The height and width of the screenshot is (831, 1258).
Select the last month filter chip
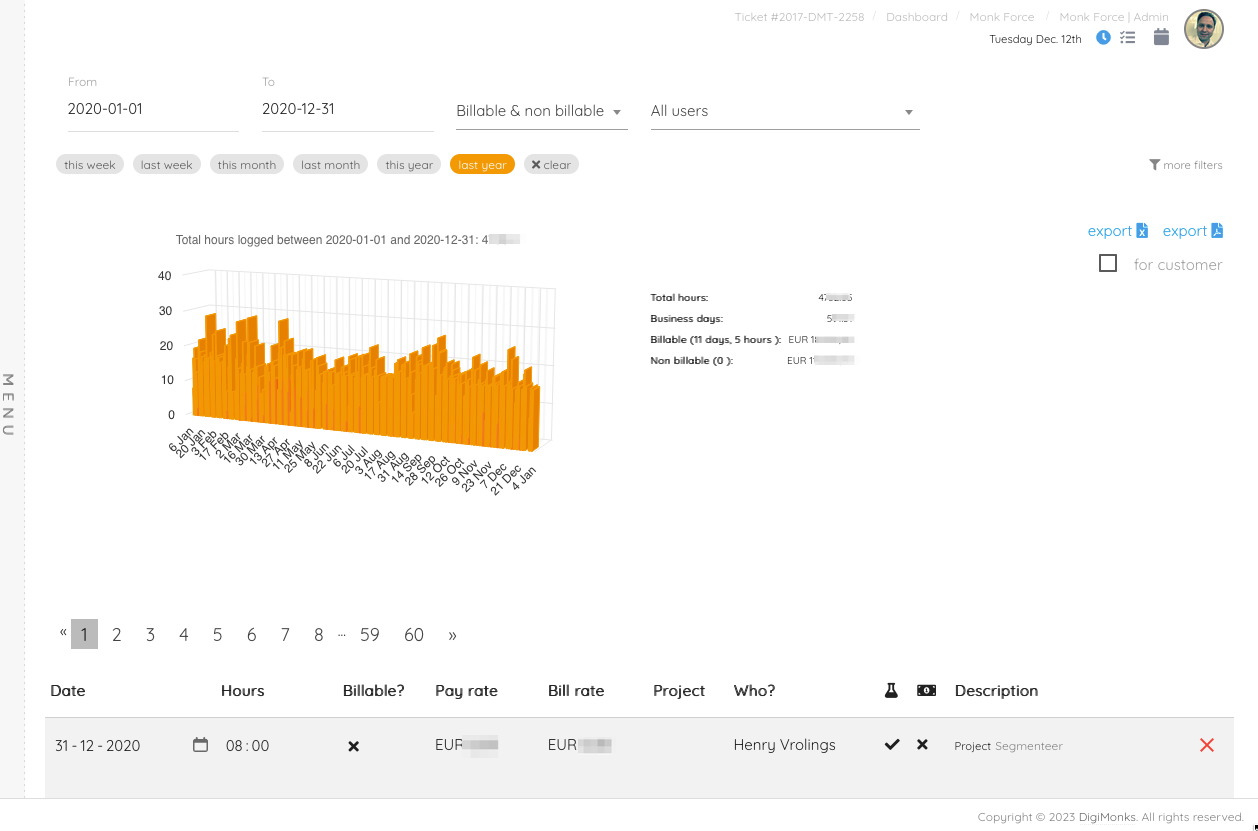coord(330,165)
